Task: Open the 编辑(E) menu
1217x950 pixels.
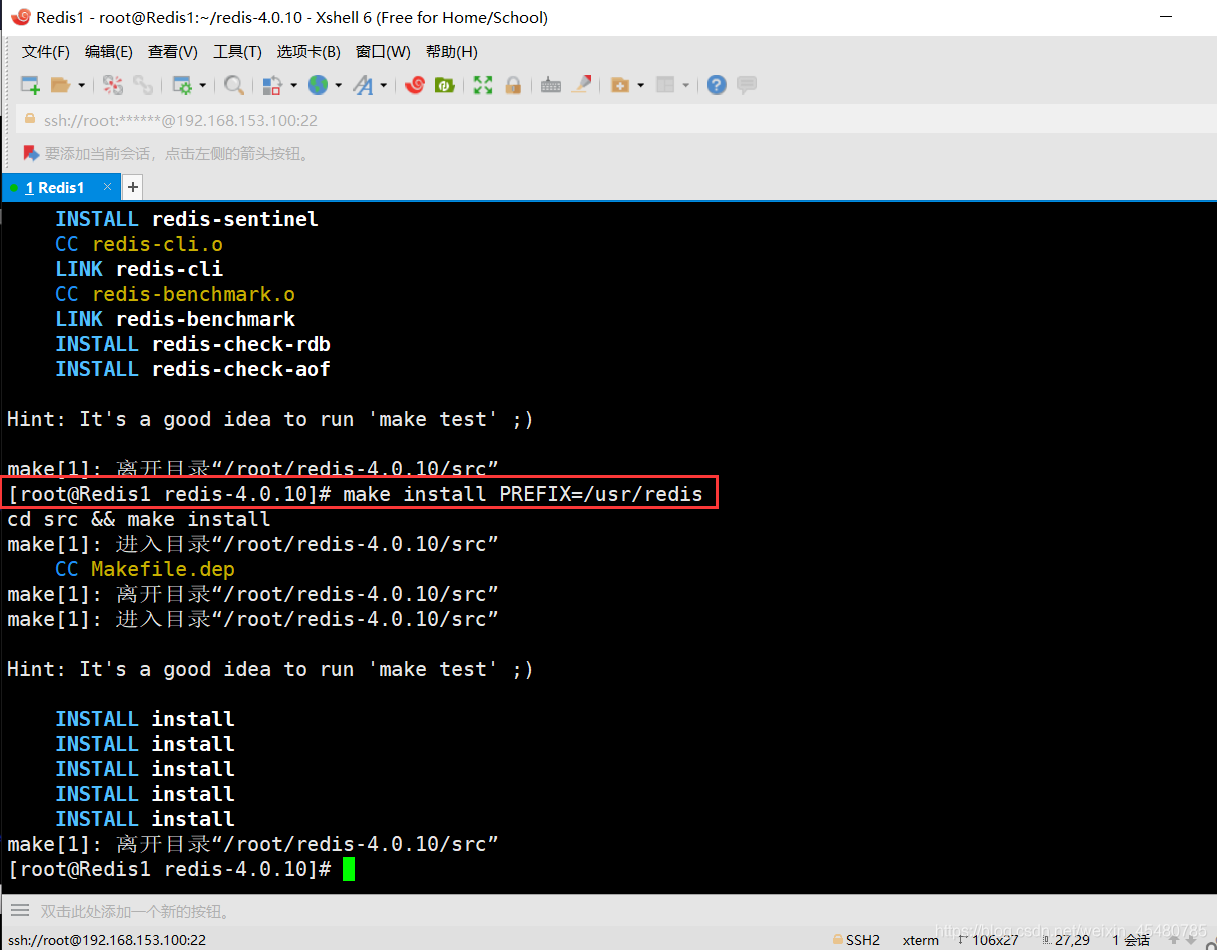Action: pos(109,51)
